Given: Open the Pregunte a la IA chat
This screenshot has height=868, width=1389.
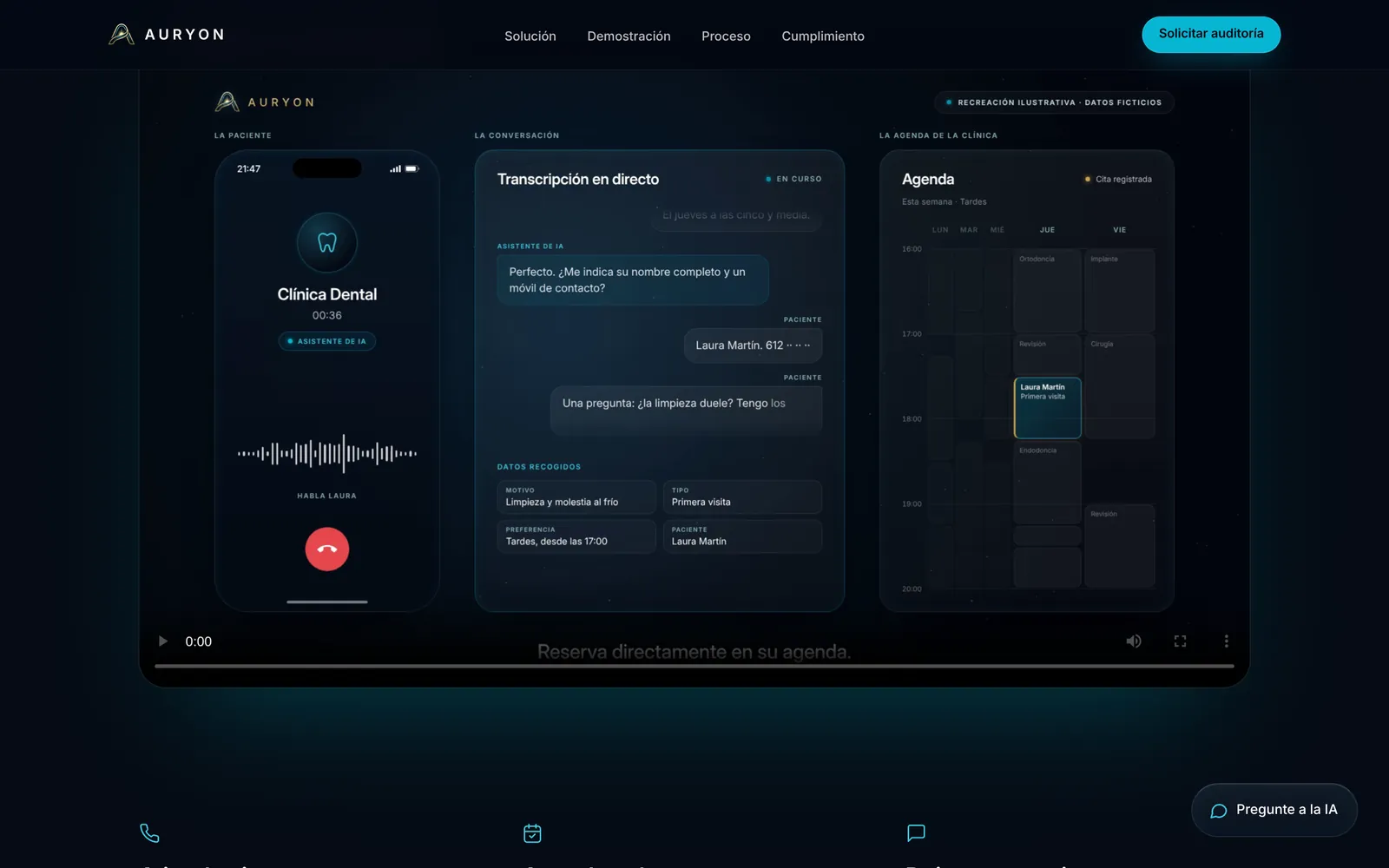Looking at the screenshot, I should pyautogui.click(x=1274, y=810).
